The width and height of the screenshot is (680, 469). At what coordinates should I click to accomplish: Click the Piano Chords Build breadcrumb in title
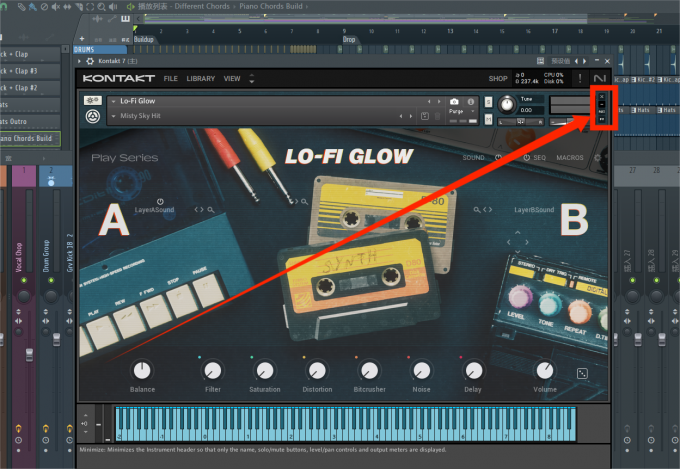271,6
